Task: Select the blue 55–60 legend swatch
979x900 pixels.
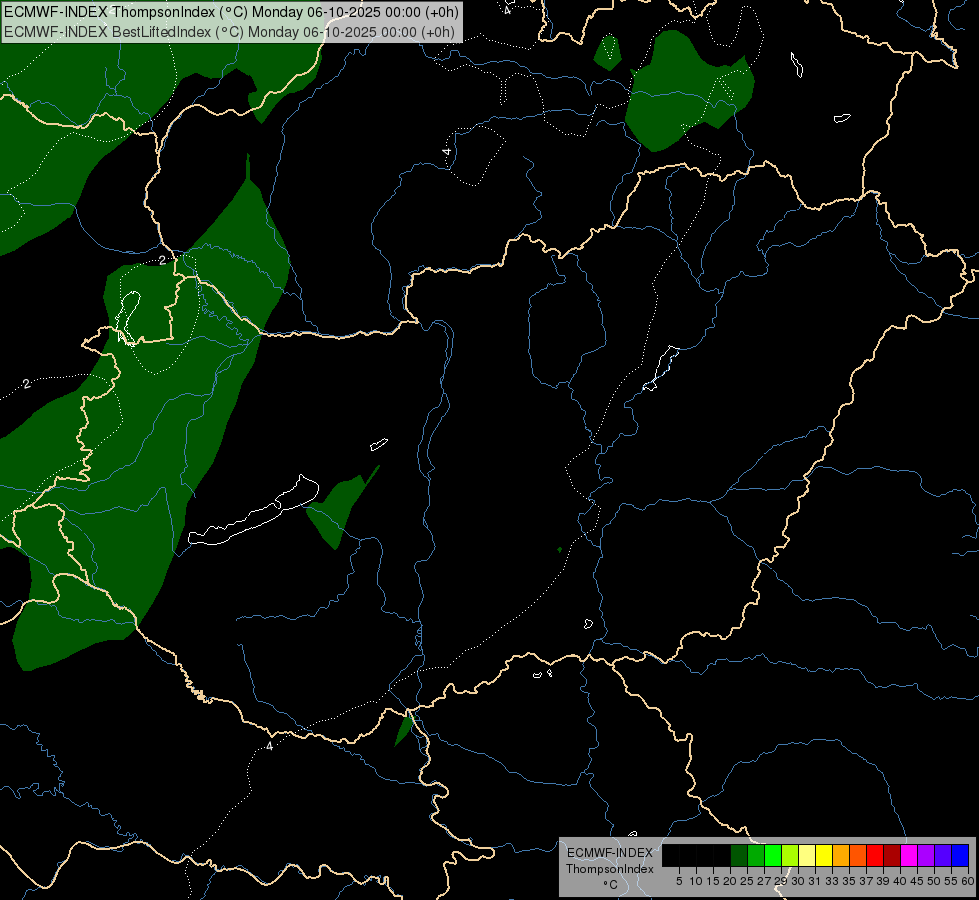Action: point(960,856)
